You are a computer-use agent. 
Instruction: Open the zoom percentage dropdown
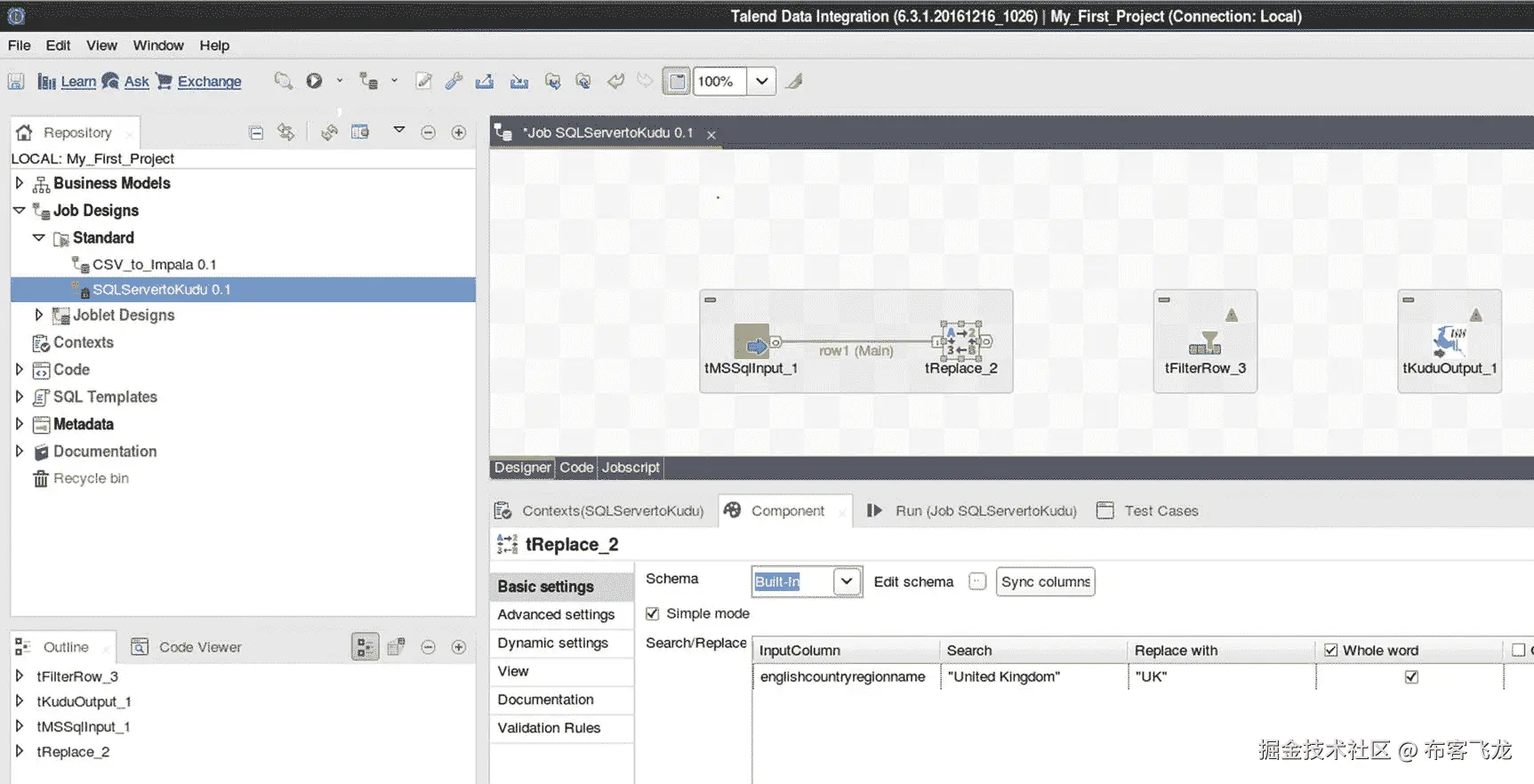coord(762,81)
